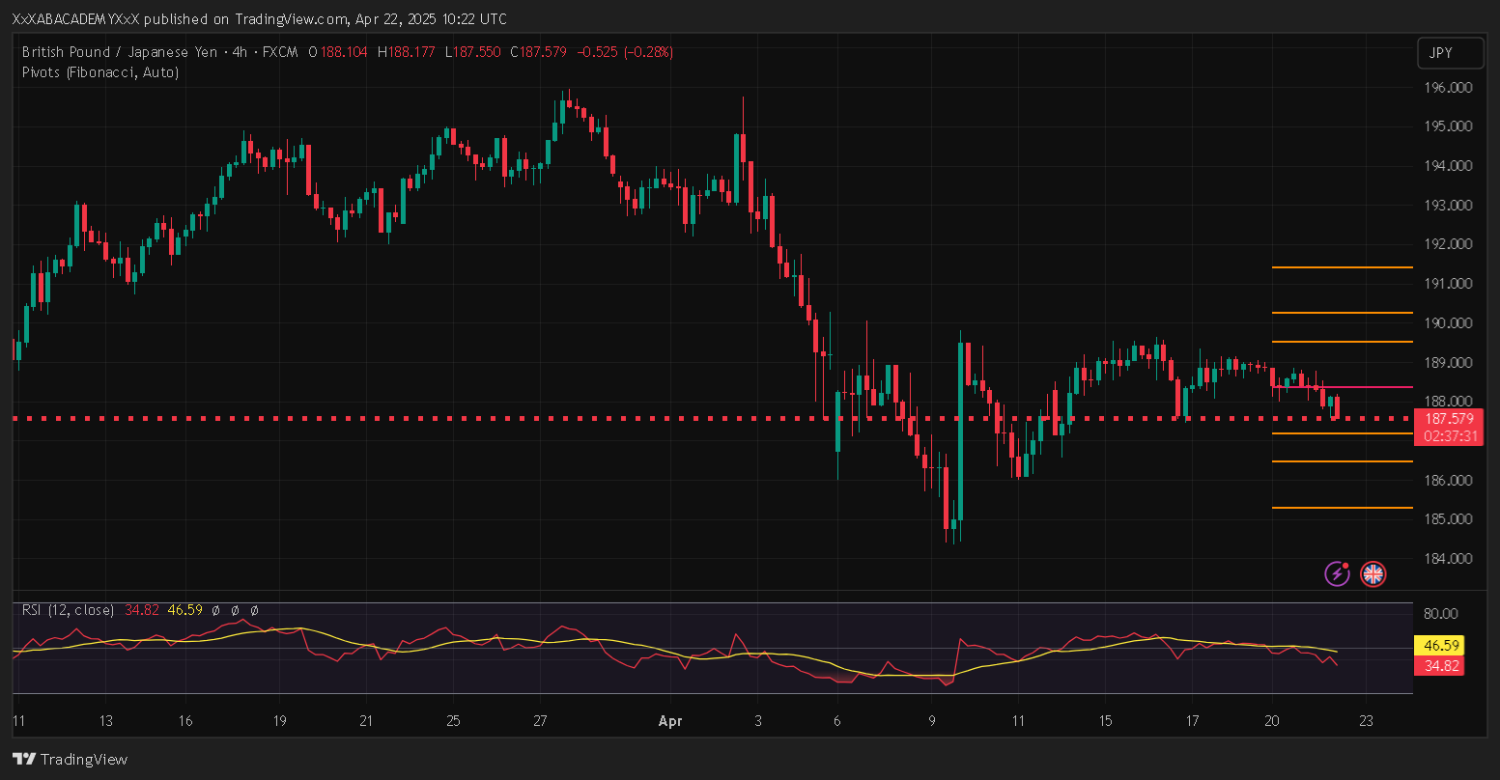1500x780 pixels.
Task: Click the yellow 46.59 RSI value label
Action: (1438, 646)
